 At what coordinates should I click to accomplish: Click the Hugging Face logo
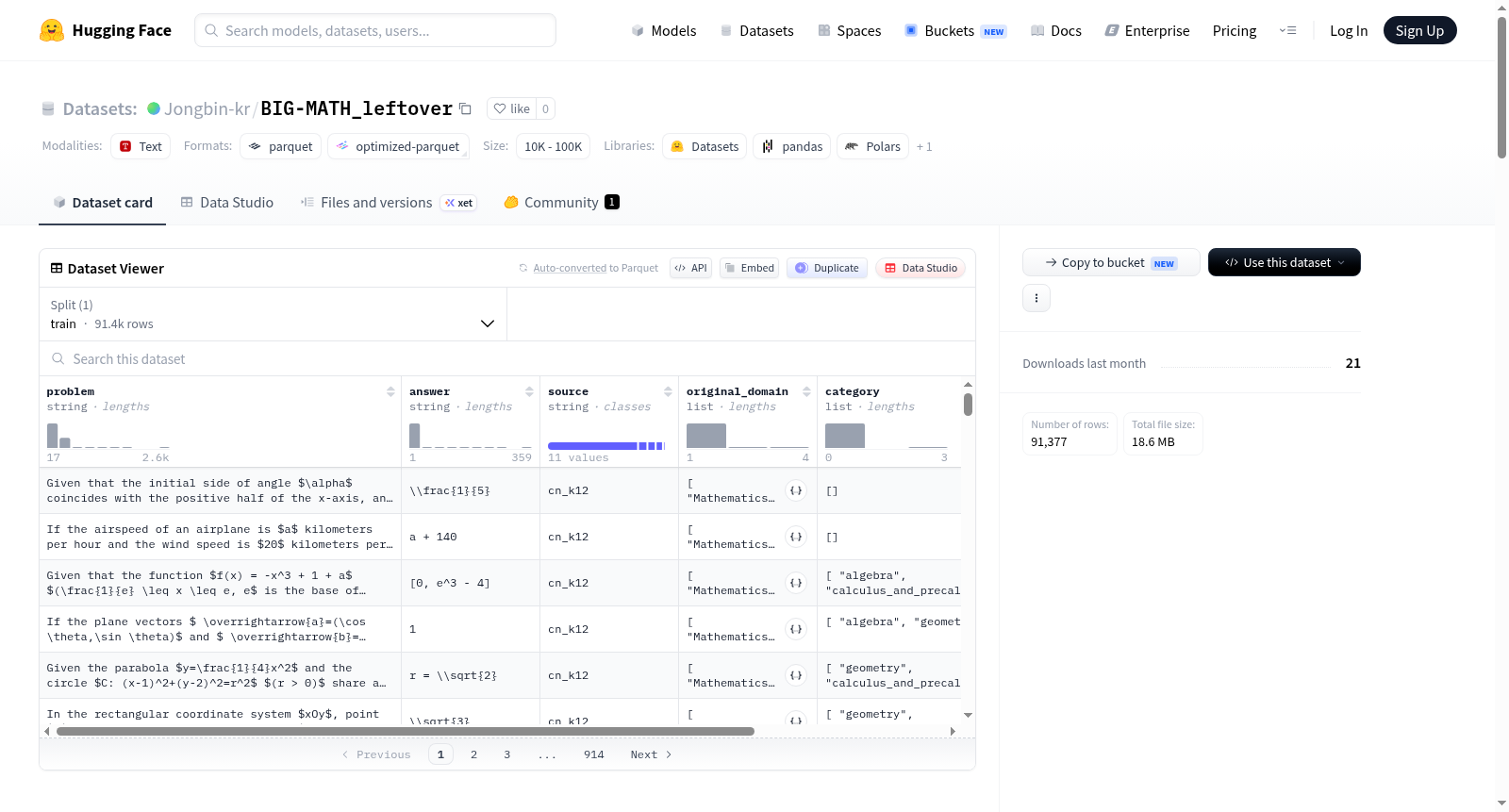[x=106, y=30]
